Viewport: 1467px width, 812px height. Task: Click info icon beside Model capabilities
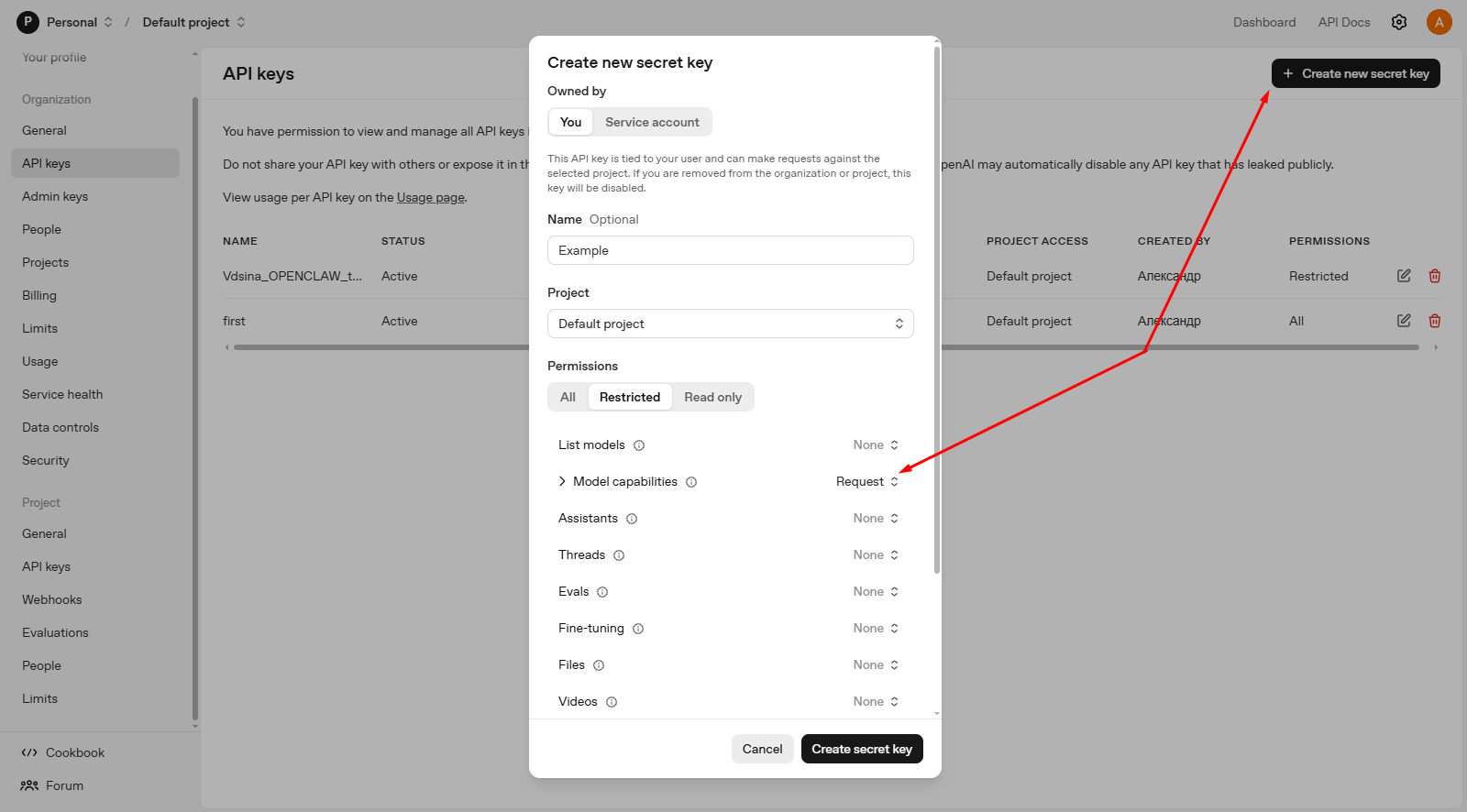pyautogui.click(x=691, y=482)
